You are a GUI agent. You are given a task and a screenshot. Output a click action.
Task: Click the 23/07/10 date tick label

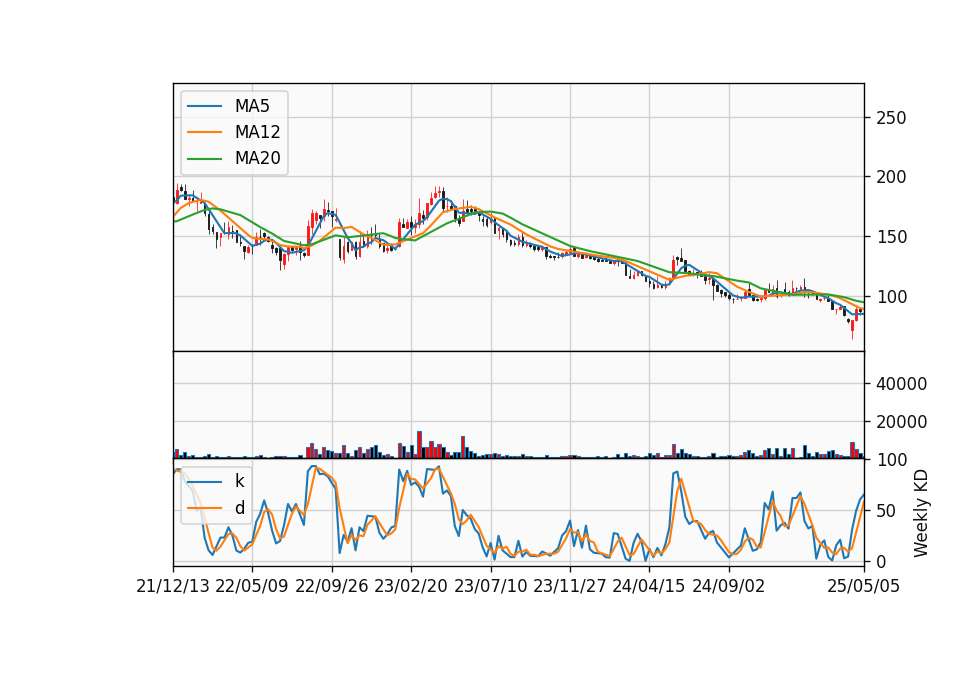490,586
